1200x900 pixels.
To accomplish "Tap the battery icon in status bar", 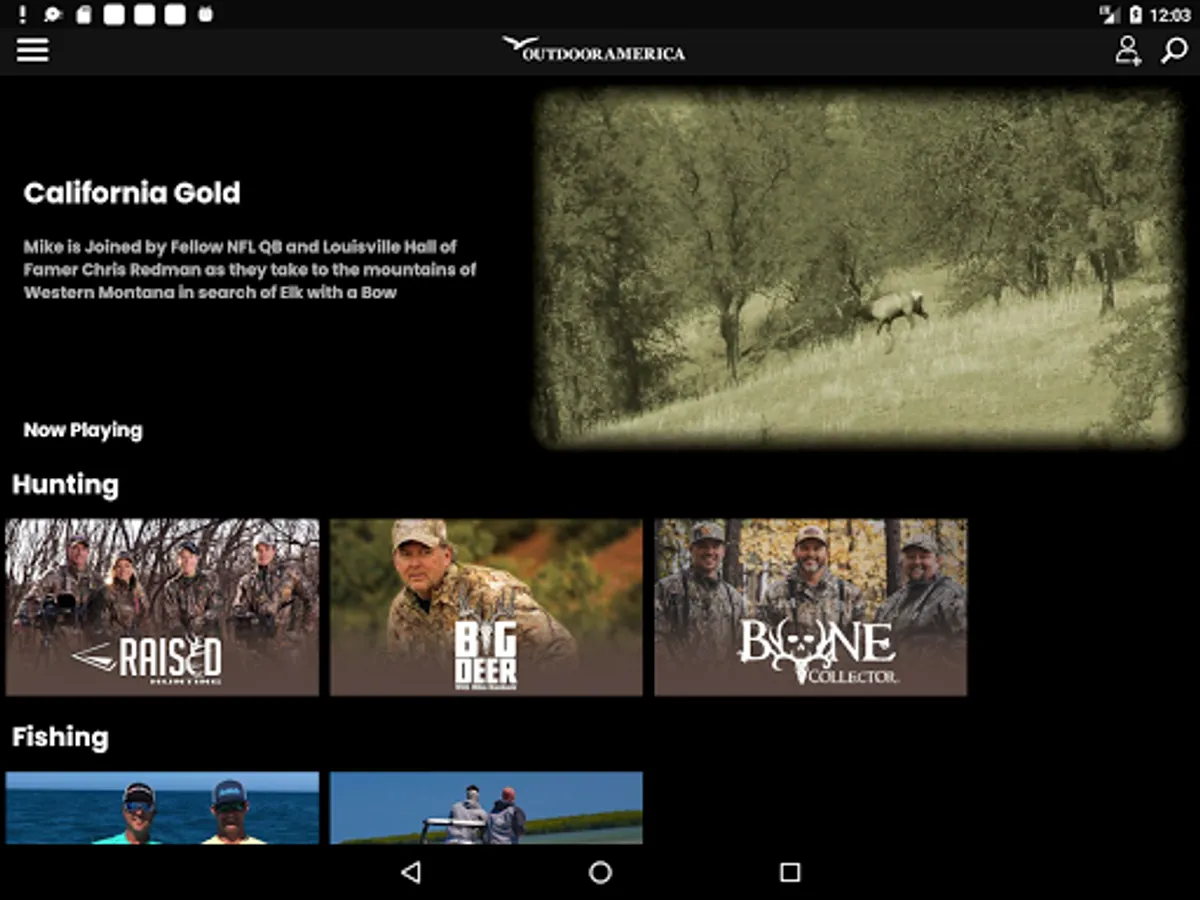I will (1135, 15).
